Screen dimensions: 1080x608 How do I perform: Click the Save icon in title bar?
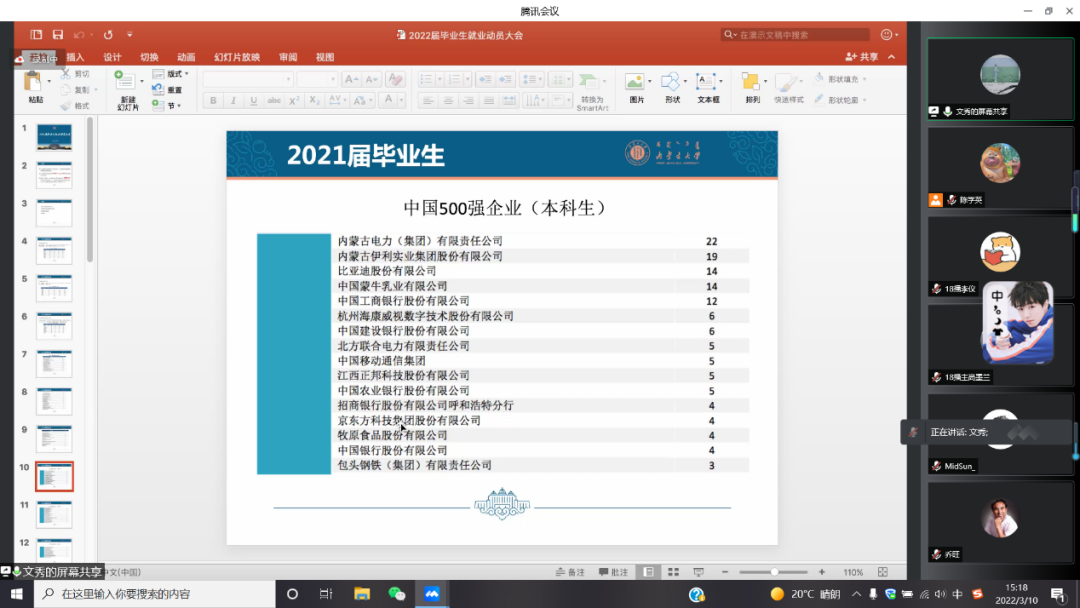point(58,35)
